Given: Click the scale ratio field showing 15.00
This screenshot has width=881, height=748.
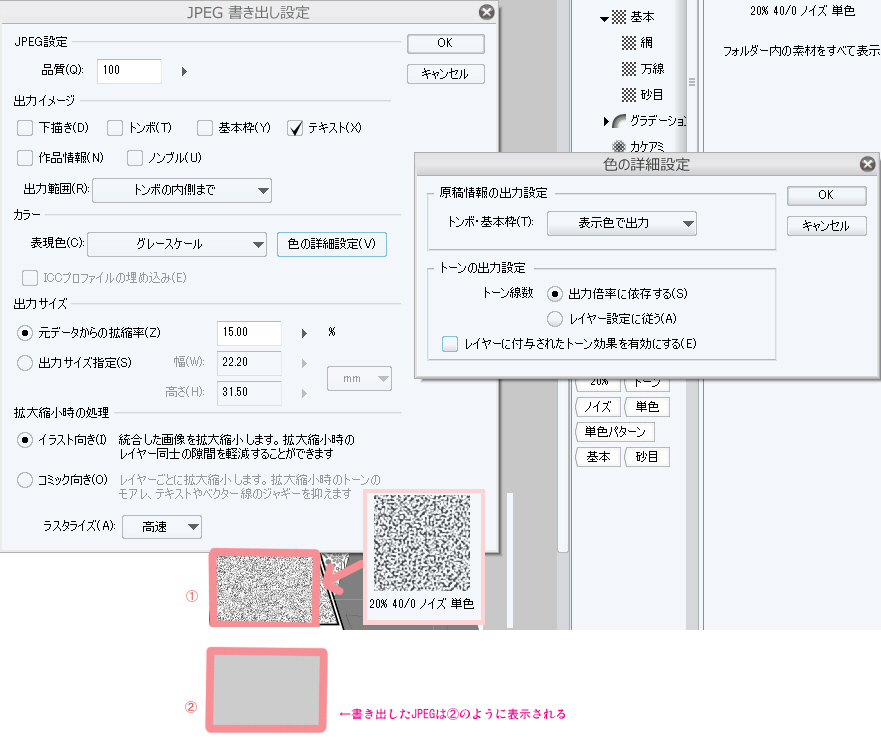Looking at the screenshot, I should pyautogui.click(x=249, y=333).
